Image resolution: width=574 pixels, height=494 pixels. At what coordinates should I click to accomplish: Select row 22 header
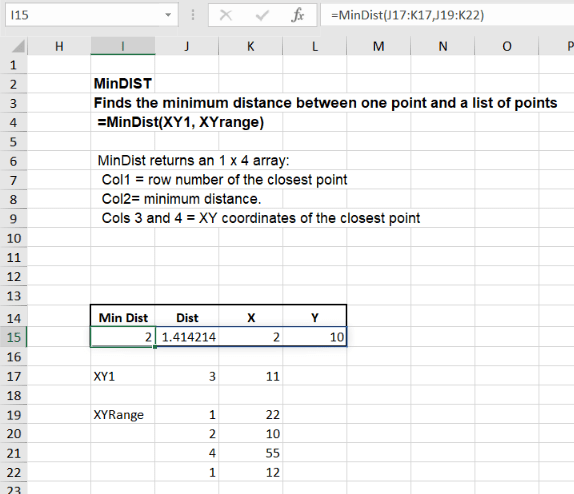pyautogui.click(x=14, y=472)
